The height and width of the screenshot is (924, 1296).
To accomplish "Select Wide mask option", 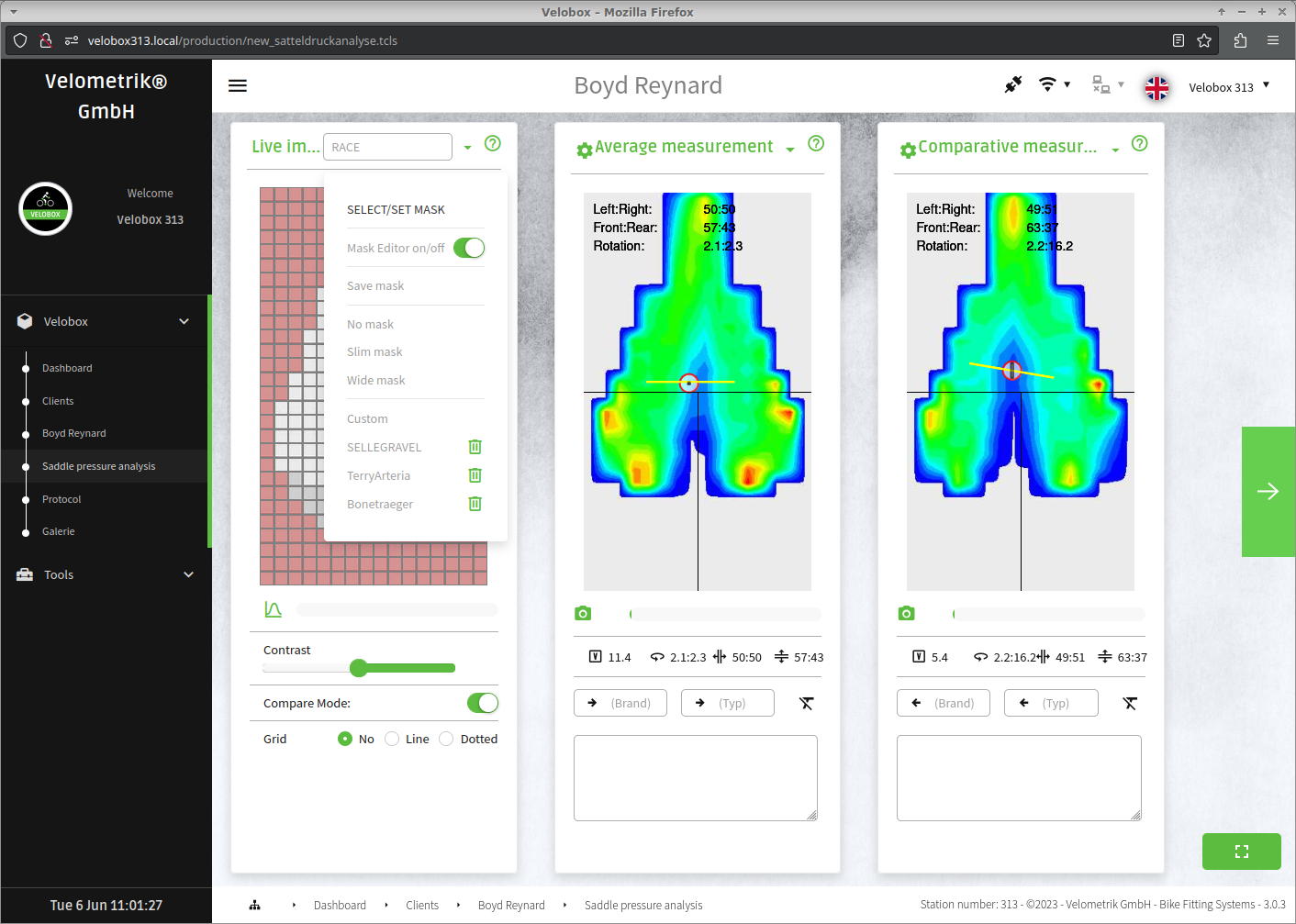I will (x=375, y=381).
